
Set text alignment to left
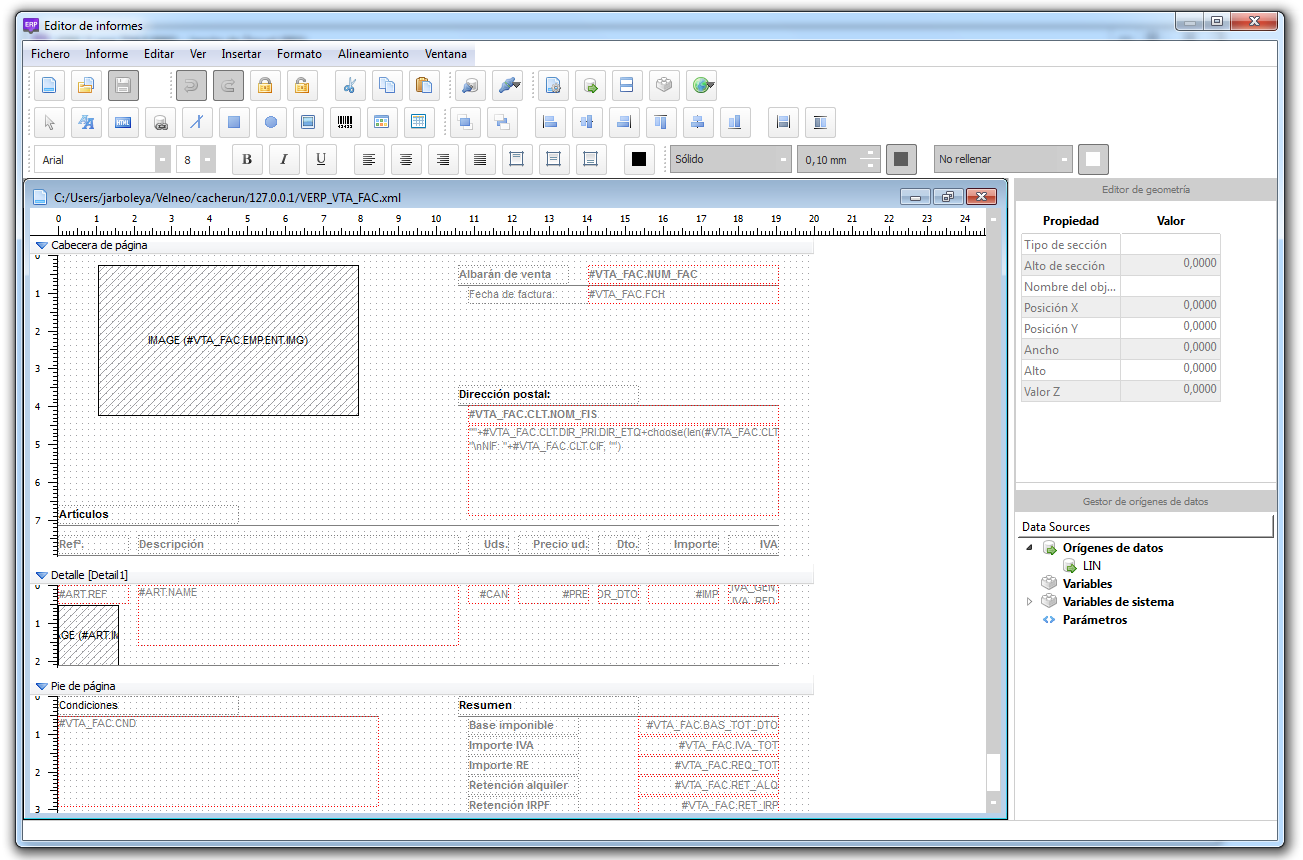(x=369, y=159)
